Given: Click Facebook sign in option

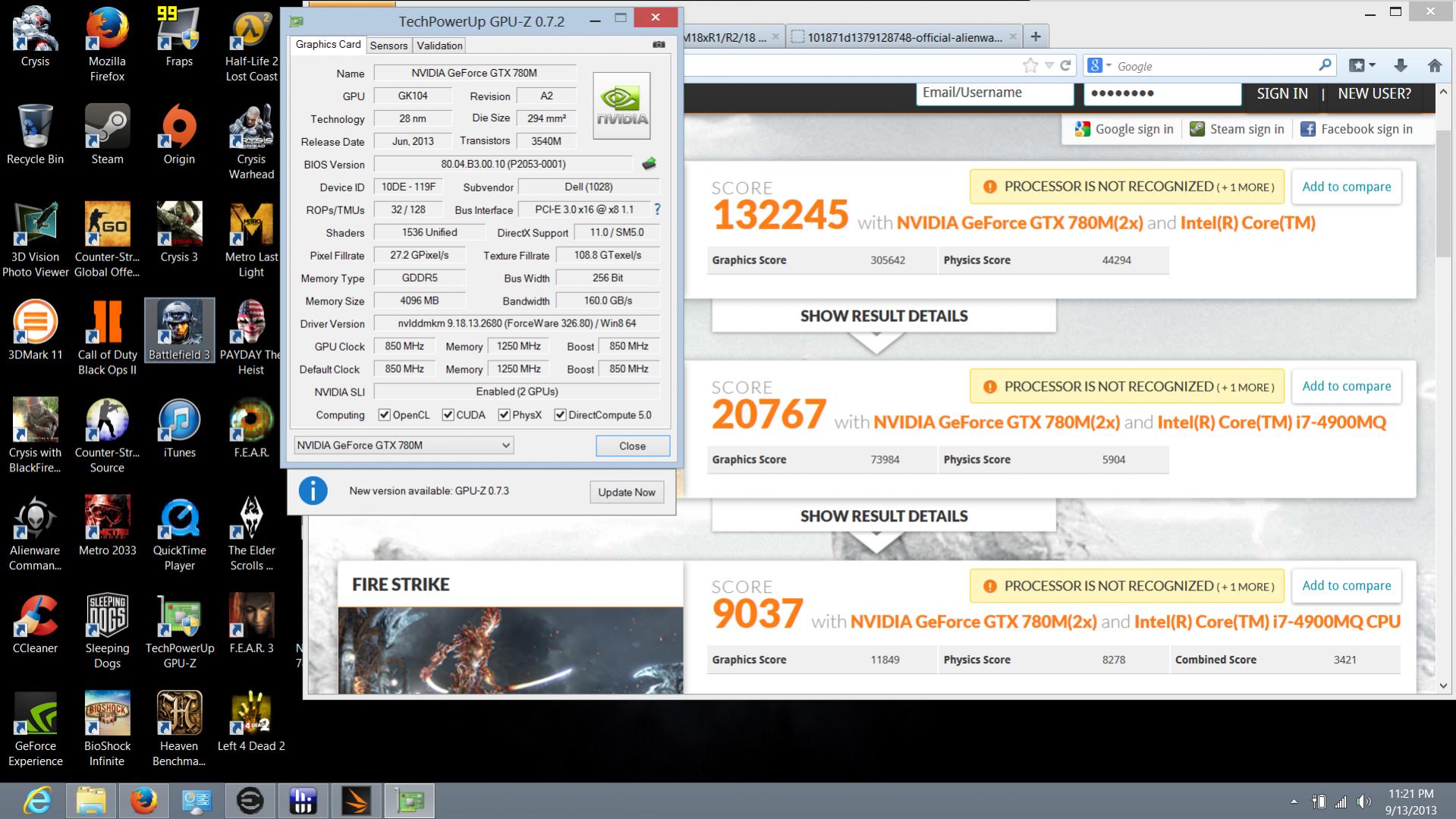Looking at the screenshot, I should click(1357, 129).
